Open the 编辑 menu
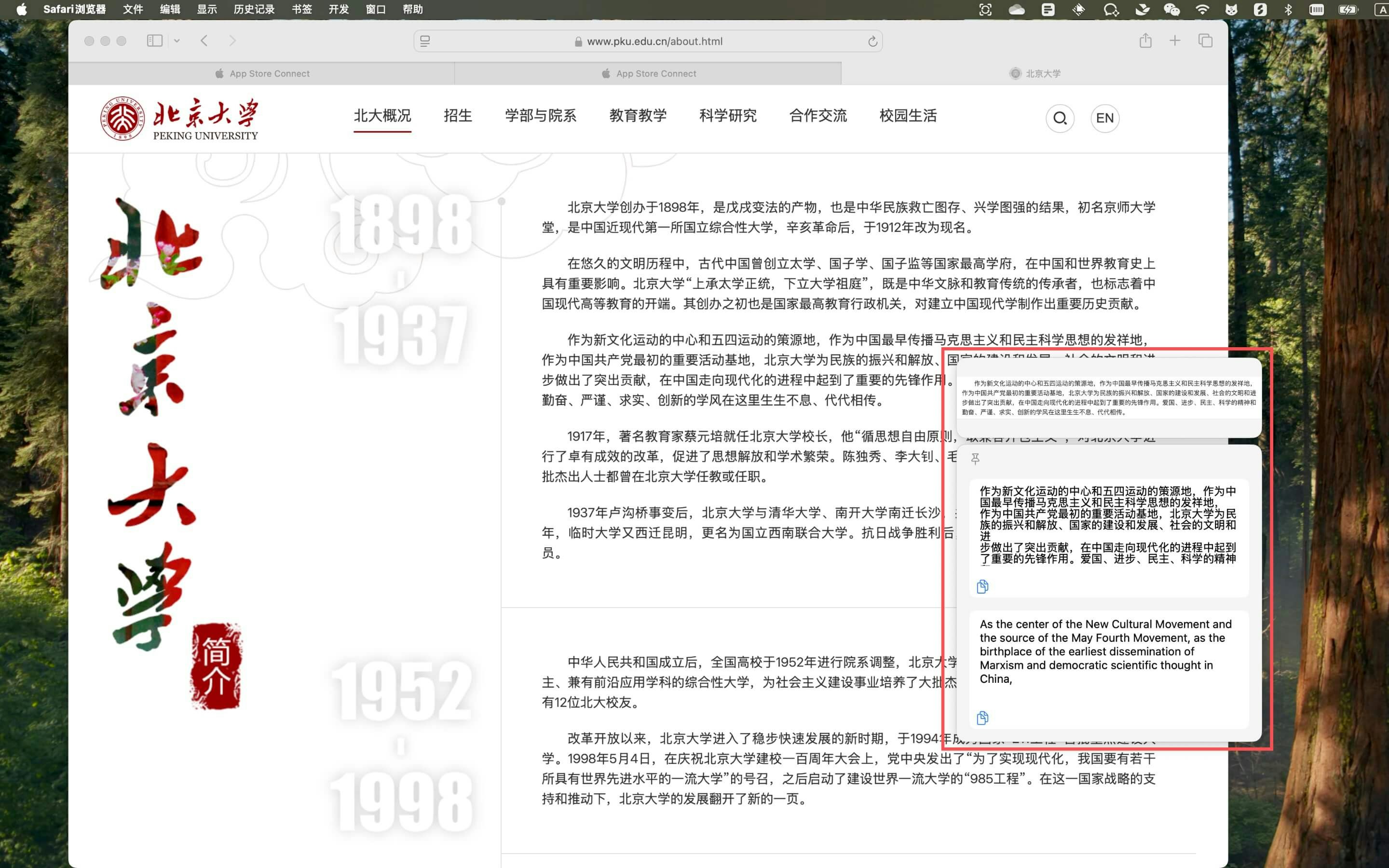This screenshot has height=868, width=1389. pos(170,9)
